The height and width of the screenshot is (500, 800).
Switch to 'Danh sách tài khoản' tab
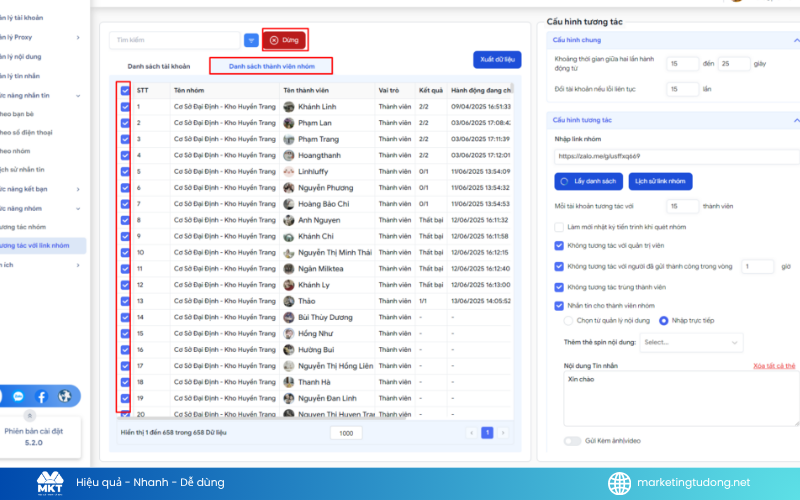tap(159, 66)
